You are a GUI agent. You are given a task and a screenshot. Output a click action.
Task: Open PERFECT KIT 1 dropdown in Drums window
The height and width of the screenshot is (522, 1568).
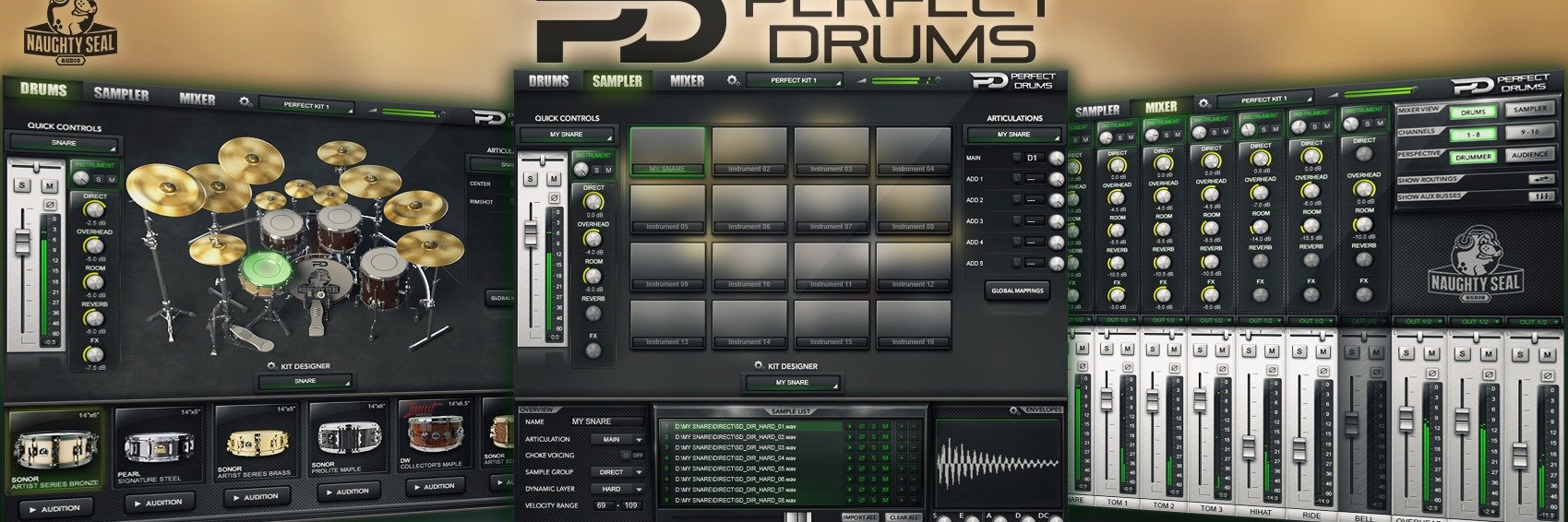(306, 106)
